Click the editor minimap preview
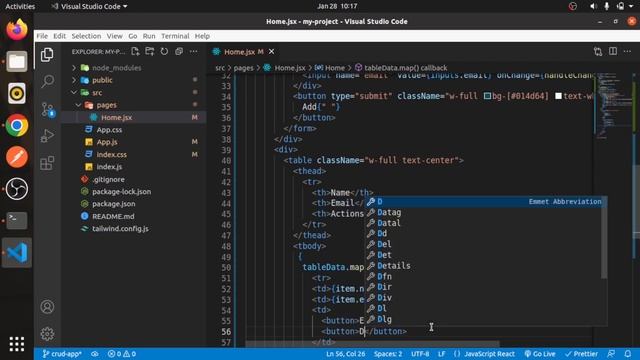The height and width of the screenshot is (360, 640). (614, 106)
